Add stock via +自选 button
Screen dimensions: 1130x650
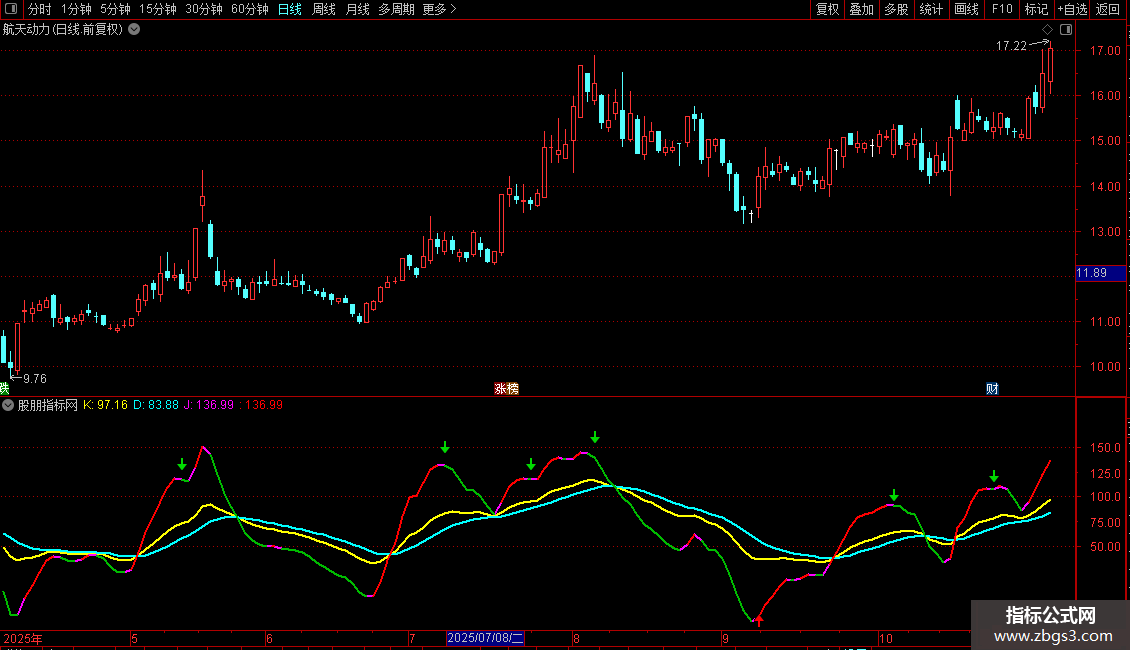(x=1071, y=10)
